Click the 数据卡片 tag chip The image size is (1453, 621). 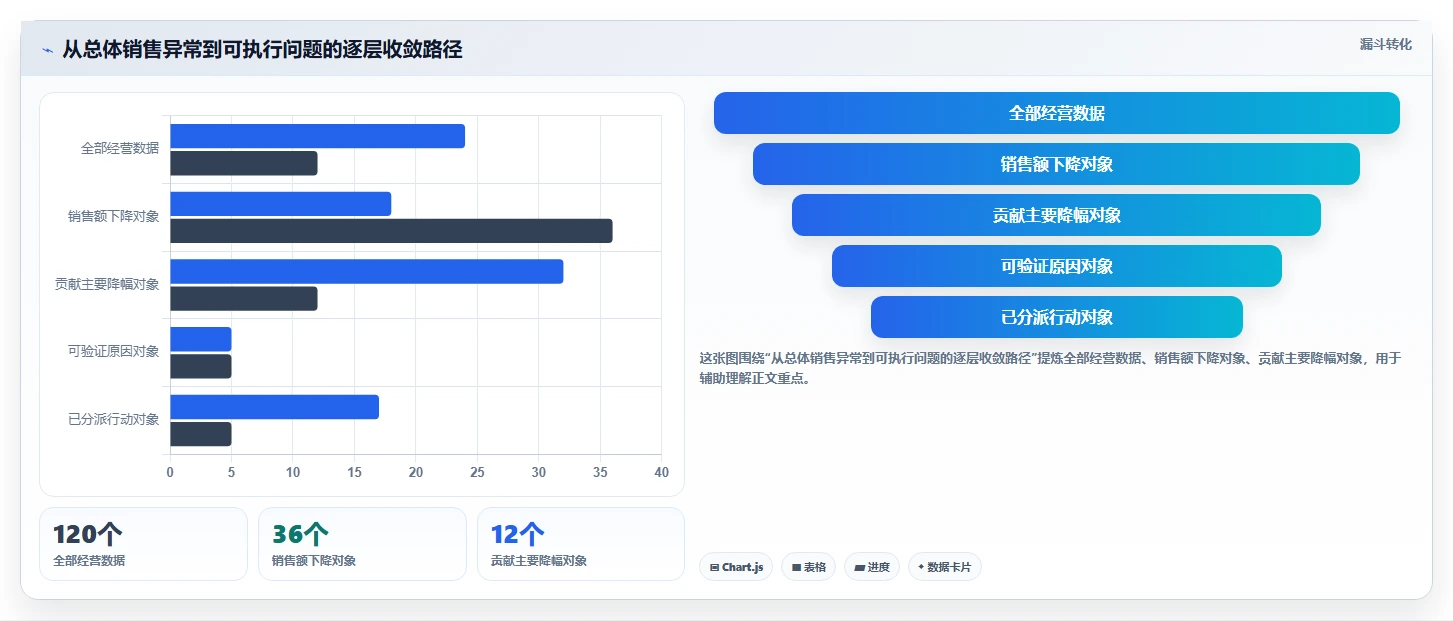(x=944, y=567)
